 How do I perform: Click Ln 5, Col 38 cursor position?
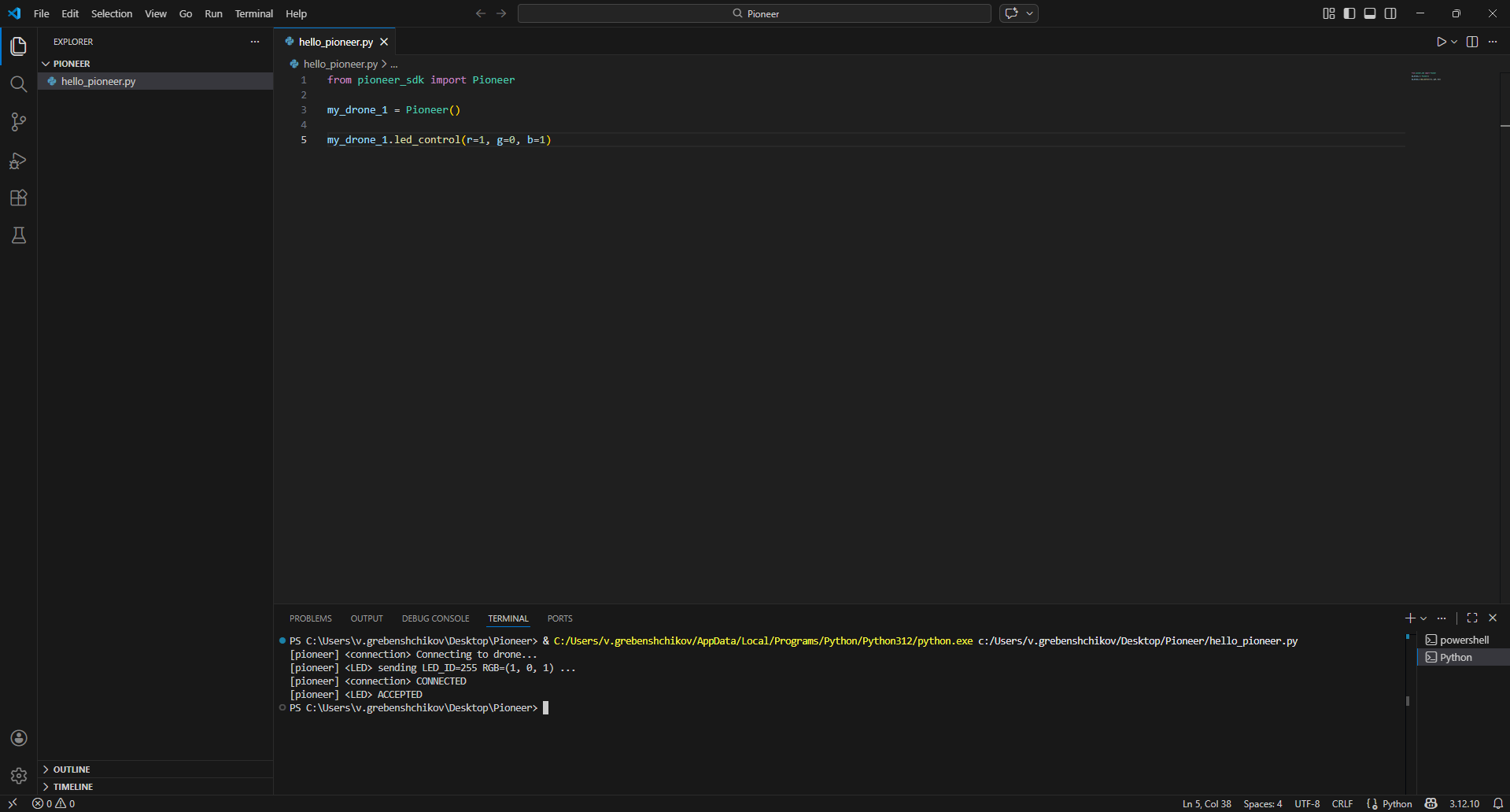point(1206,803)
